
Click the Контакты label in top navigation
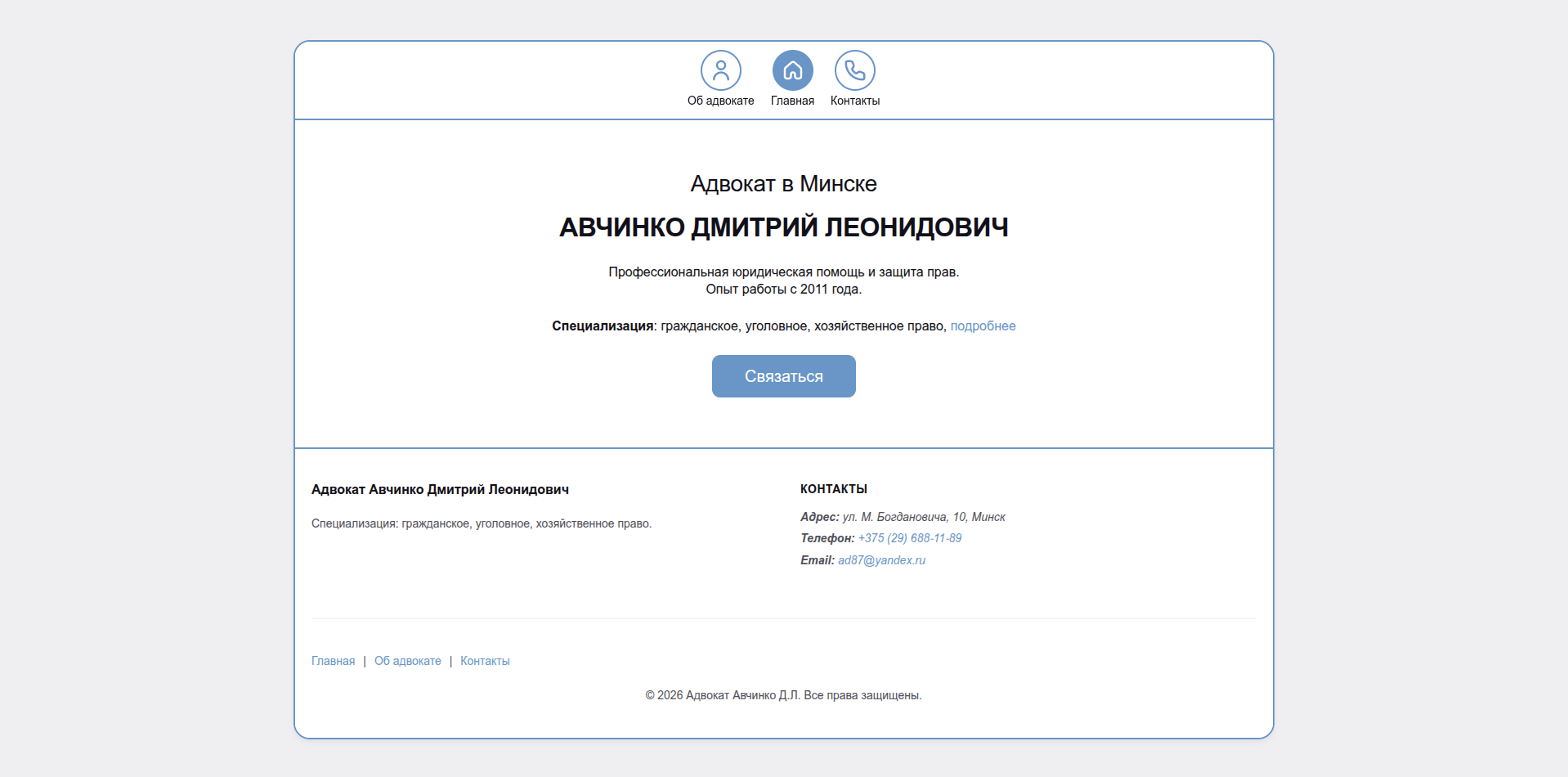[x=855, y=101]
